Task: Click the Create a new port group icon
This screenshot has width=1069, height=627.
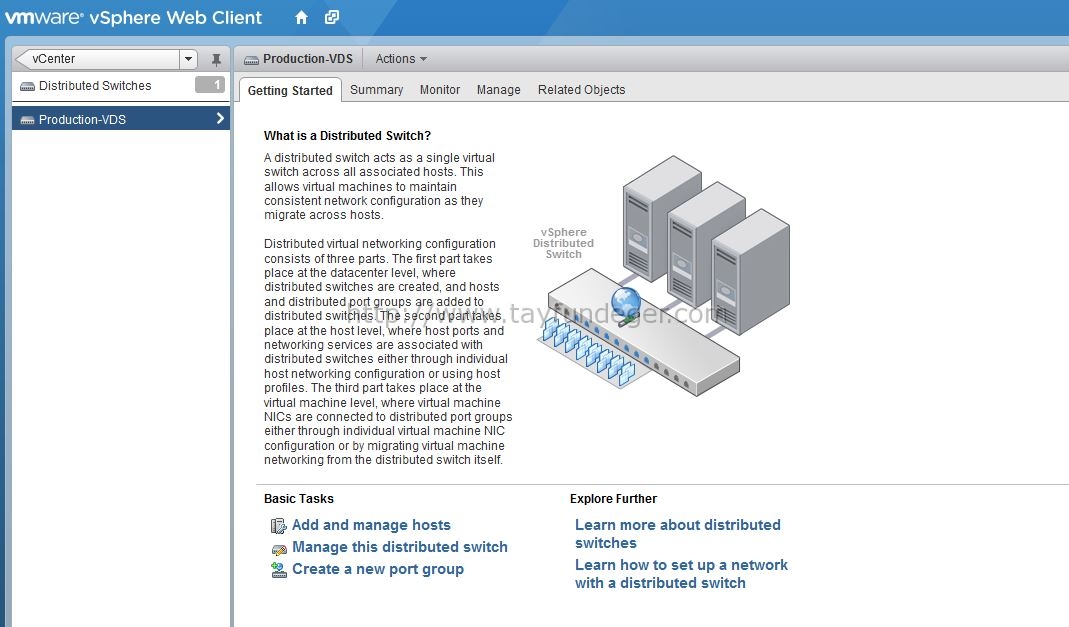Action: click(279, 570)
